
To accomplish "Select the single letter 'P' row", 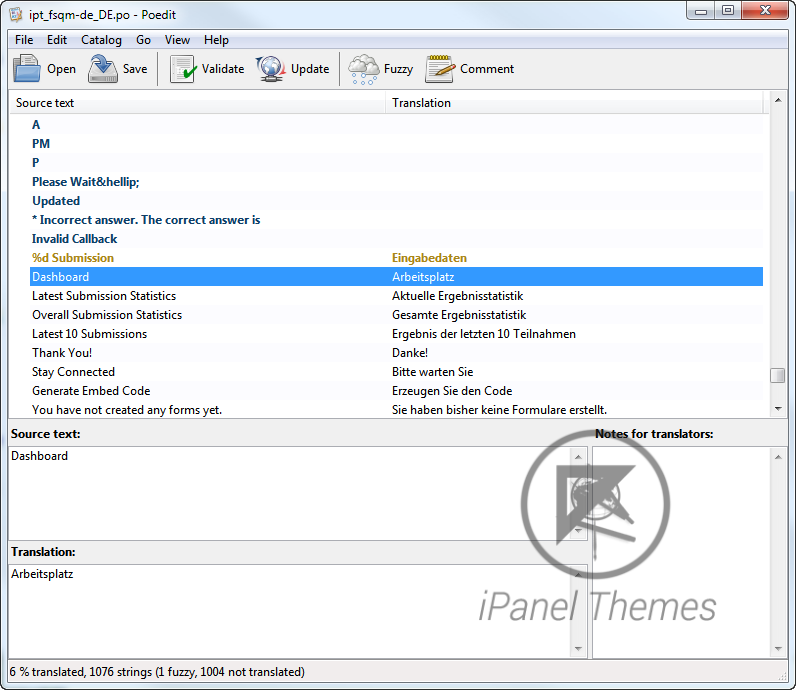I will click(x=396, y=162).
